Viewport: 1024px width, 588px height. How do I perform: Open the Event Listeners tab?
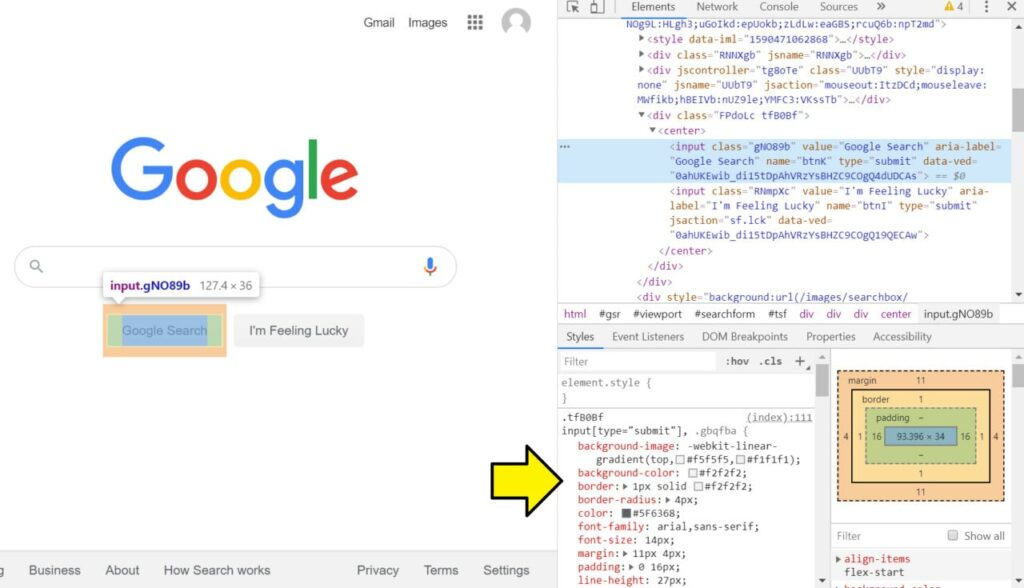click(648, 337)
